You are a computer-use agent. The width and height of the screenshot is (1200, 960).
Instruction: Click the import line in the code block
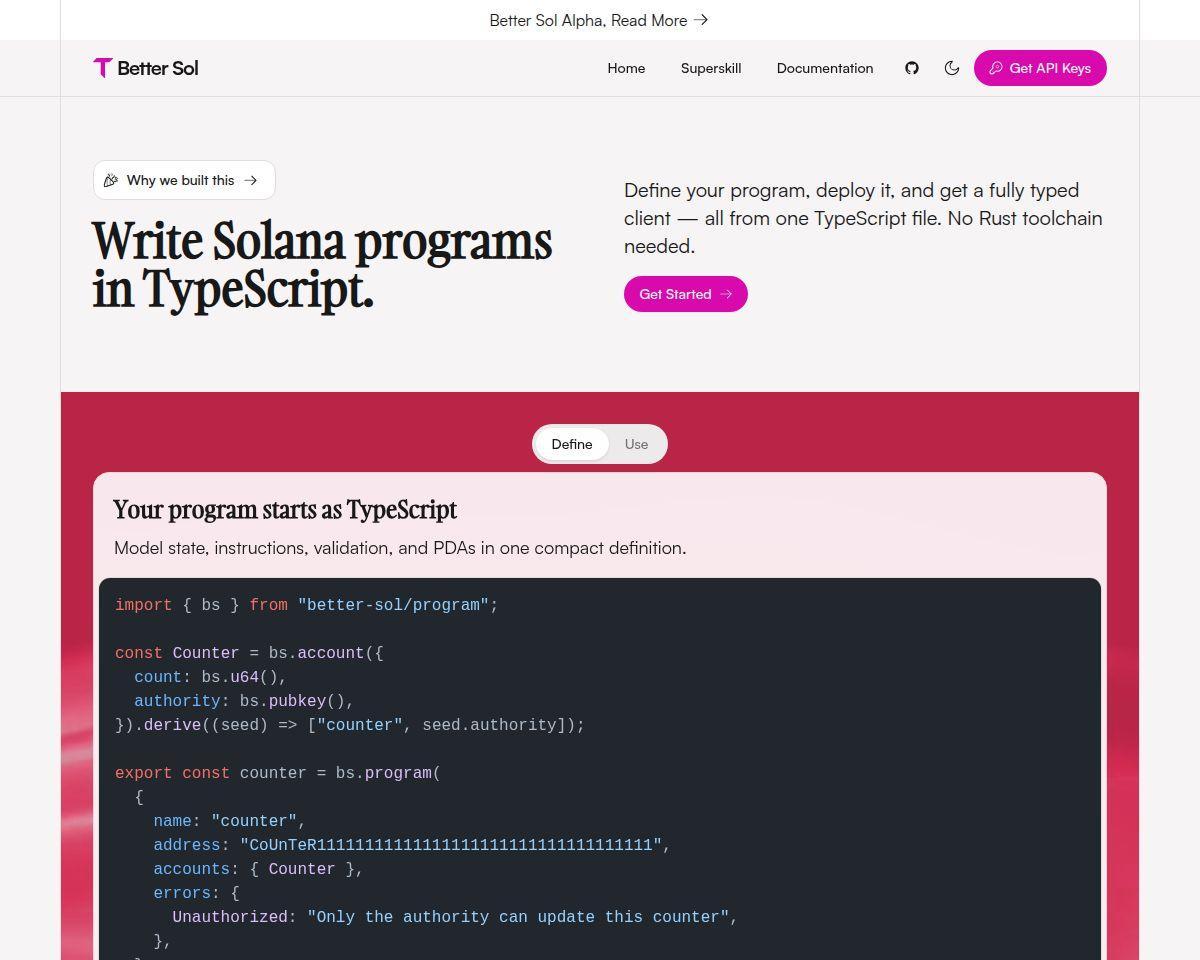[x=307, y=605]
